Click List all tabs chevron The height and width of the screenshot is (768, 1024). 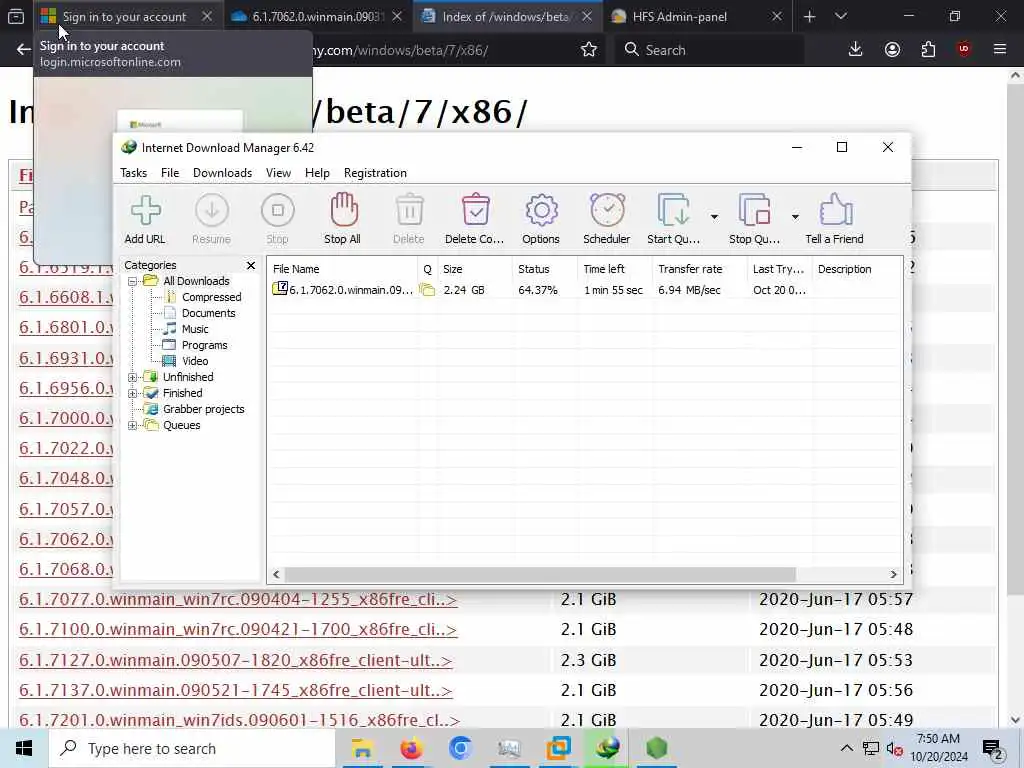click(x=841, y=17)
